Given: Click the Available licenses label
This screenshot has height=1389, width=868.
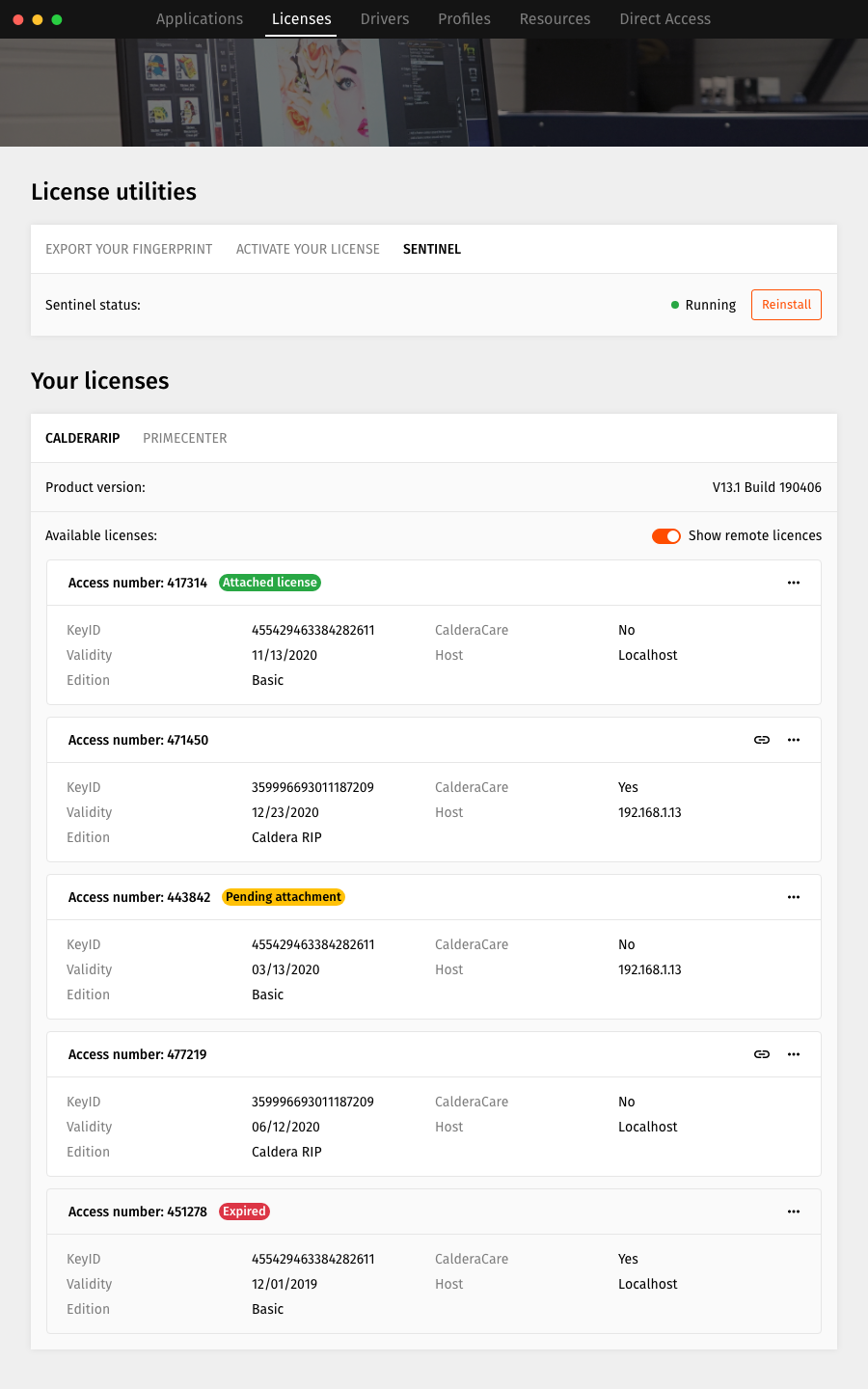Looking at the screenshot, I should [101, 535].
